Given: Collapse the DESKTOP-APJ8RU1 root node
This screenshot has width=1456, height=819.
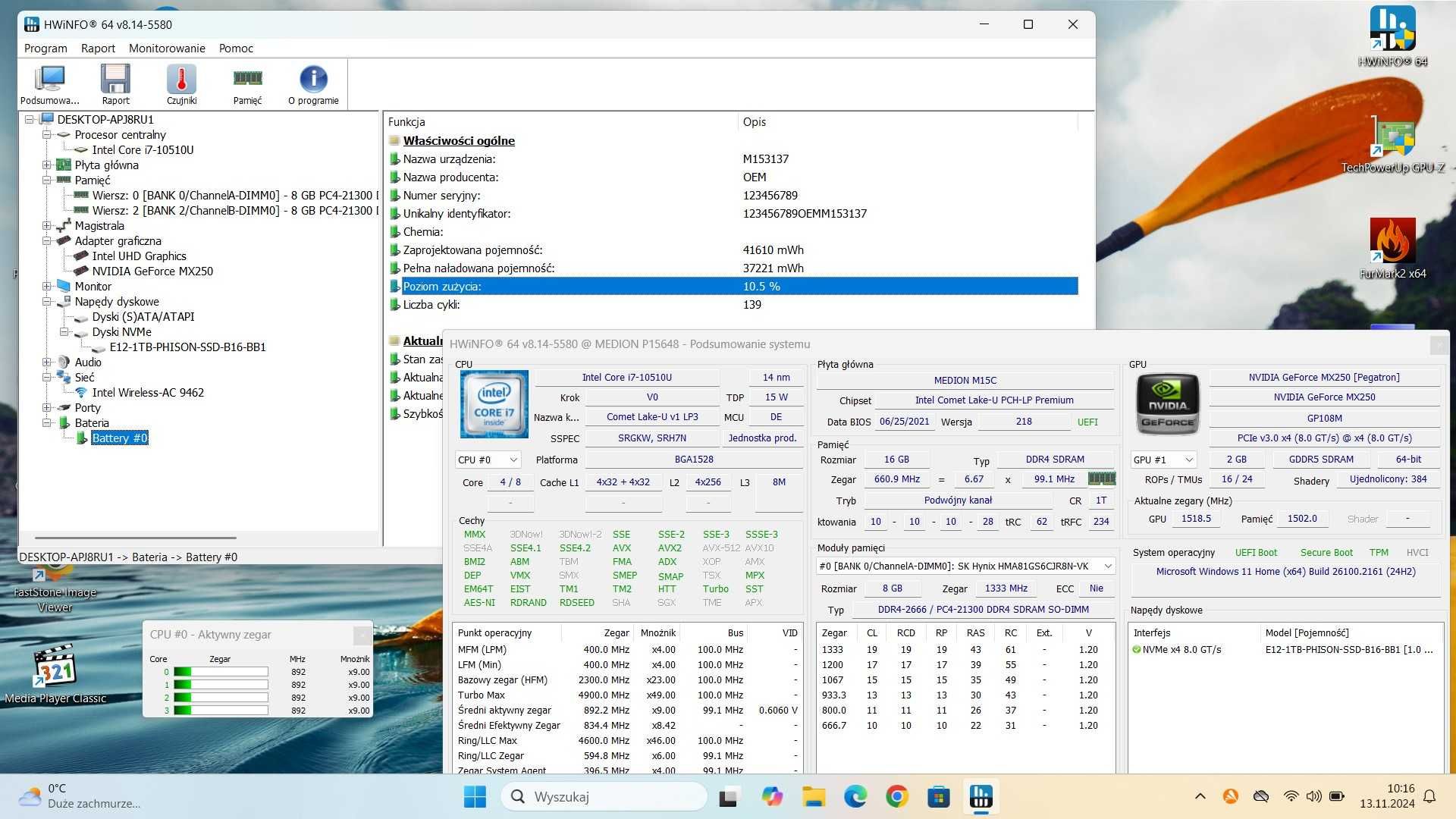Looking at the screenshot, I should pos(30,119).
